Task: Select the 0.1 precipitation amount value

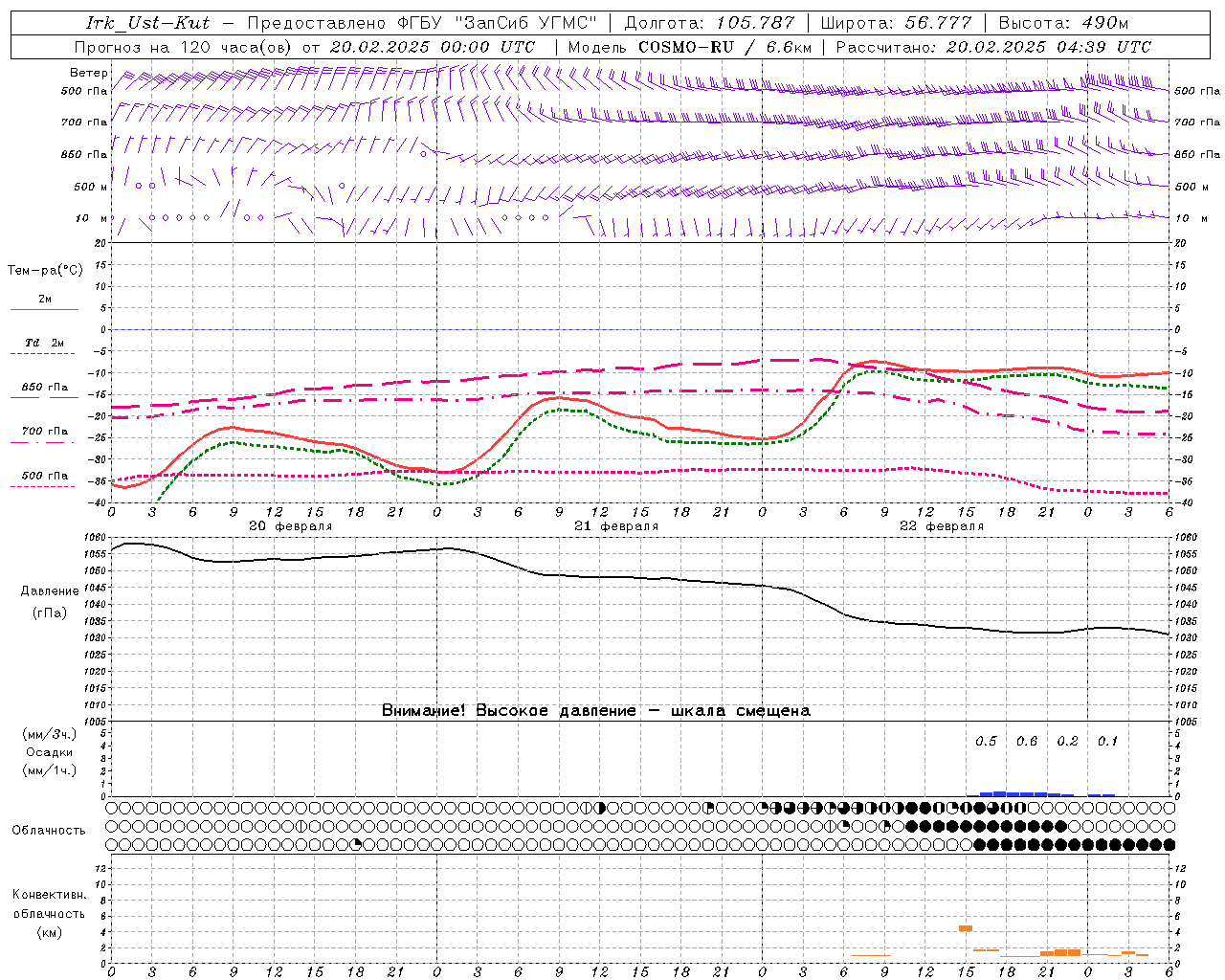Action: pos(1107,741)
